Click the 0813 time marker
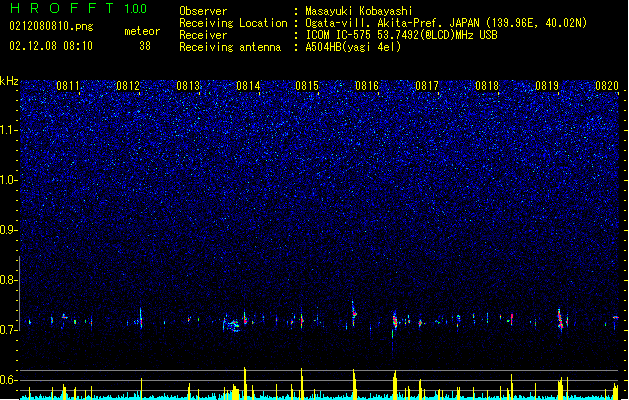Screen dimensions: 629x400 click(x=188, y=86)
